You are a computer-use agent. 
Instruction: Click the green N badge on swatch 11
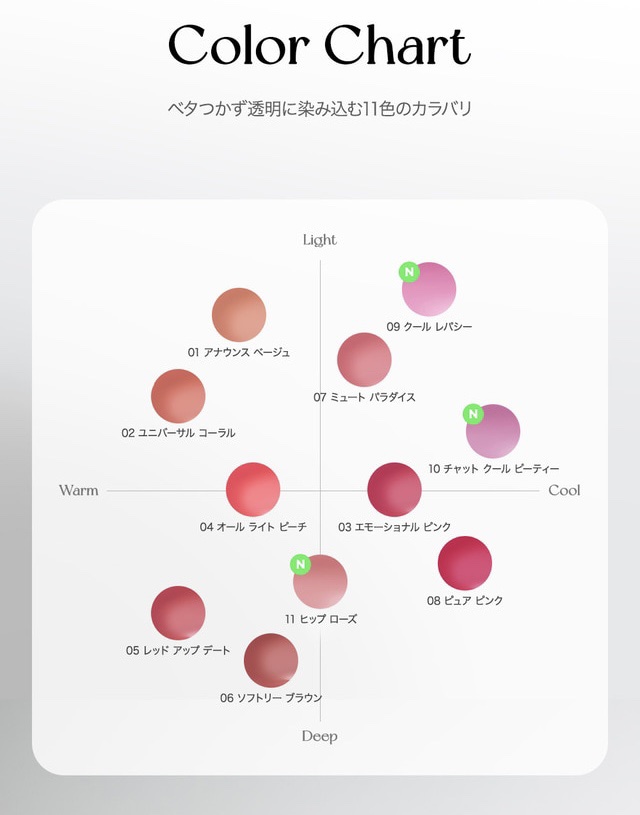298,565
